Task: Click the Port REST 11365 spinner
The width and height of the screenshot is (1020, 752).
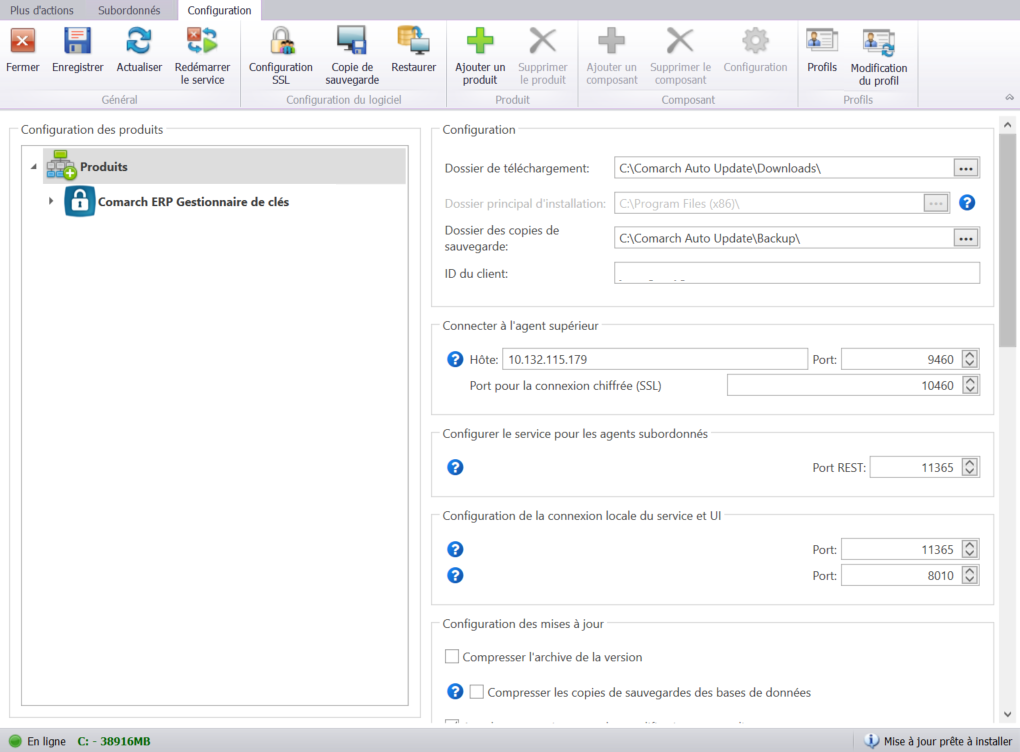Action: click(970, 467)
